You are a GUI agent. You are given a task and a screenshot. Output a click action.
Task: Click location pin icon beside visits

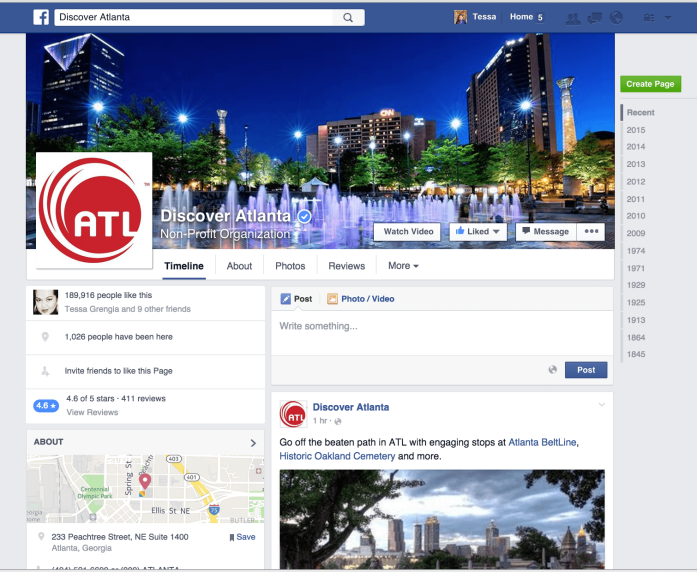tap(45, 337)
